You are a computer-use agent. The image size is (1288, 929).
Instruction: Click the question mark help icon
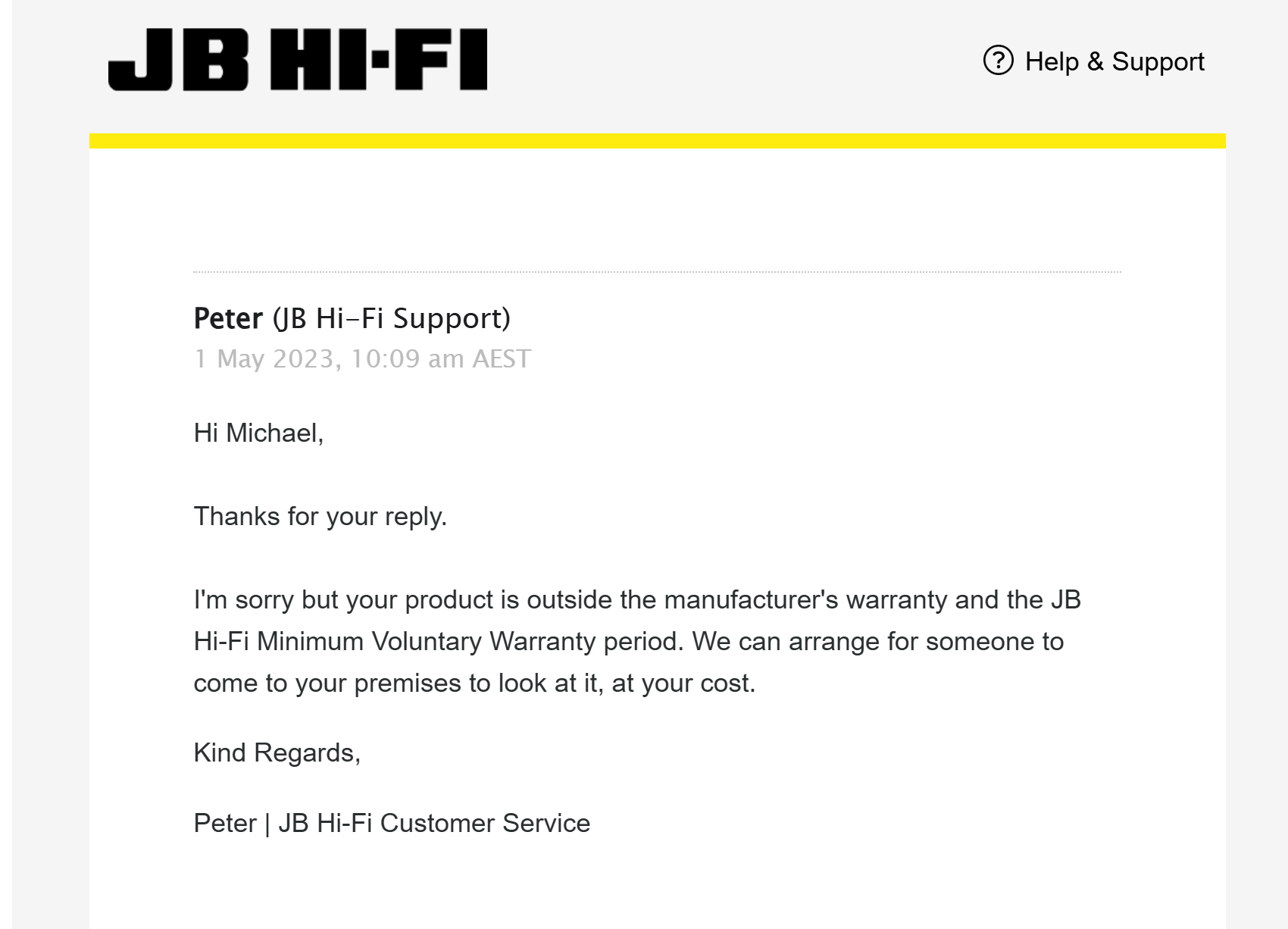pos(998,61)
